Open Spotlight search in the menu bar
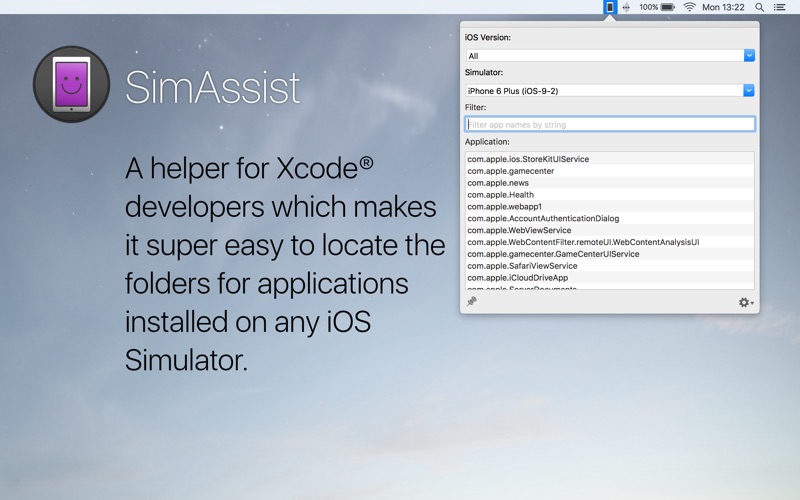Viewport: 800px width, 500px height. 759,7
